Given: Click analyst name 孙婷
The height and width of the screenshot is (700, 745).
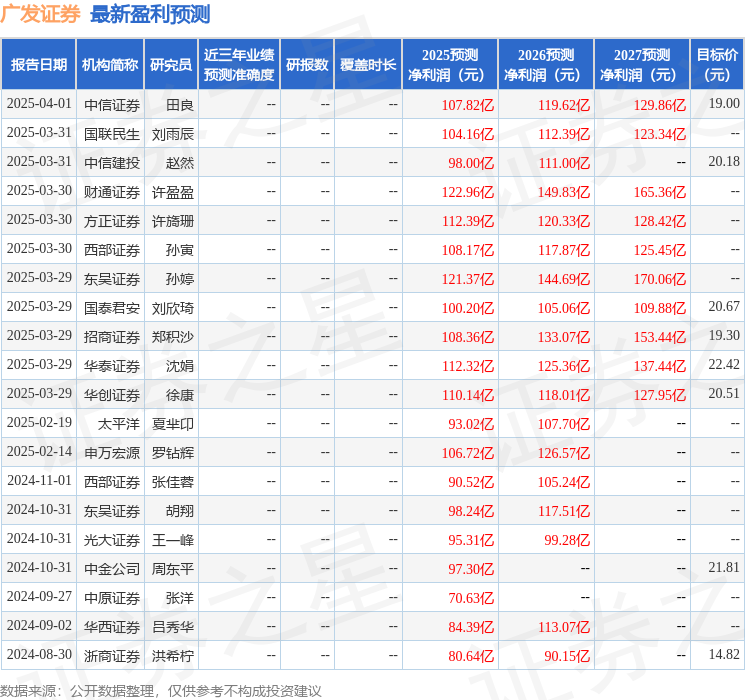Looking at the screenshot, I should [x=180, y=279].
